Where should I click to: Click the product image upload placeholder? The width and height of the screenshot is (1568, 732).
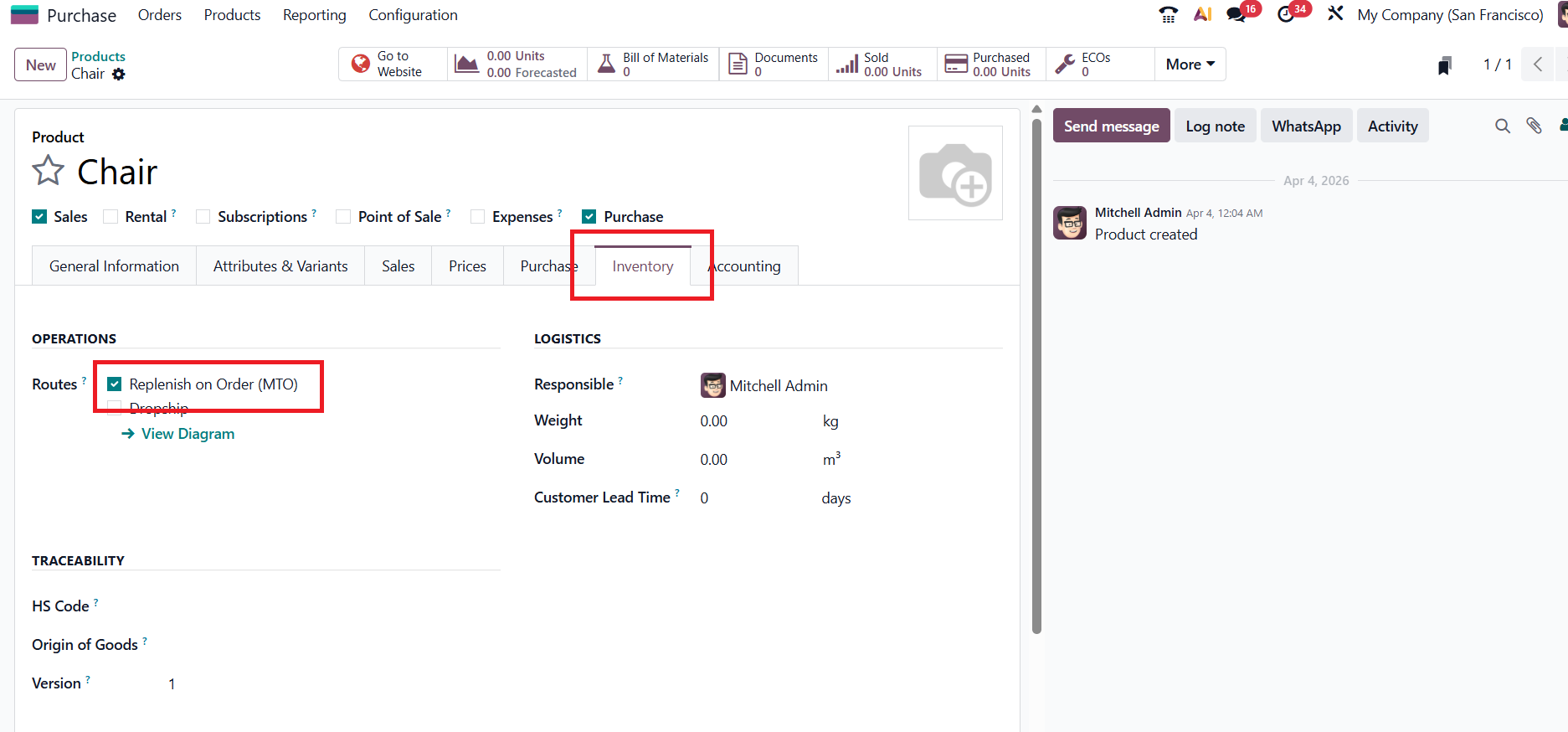(955, 173)
